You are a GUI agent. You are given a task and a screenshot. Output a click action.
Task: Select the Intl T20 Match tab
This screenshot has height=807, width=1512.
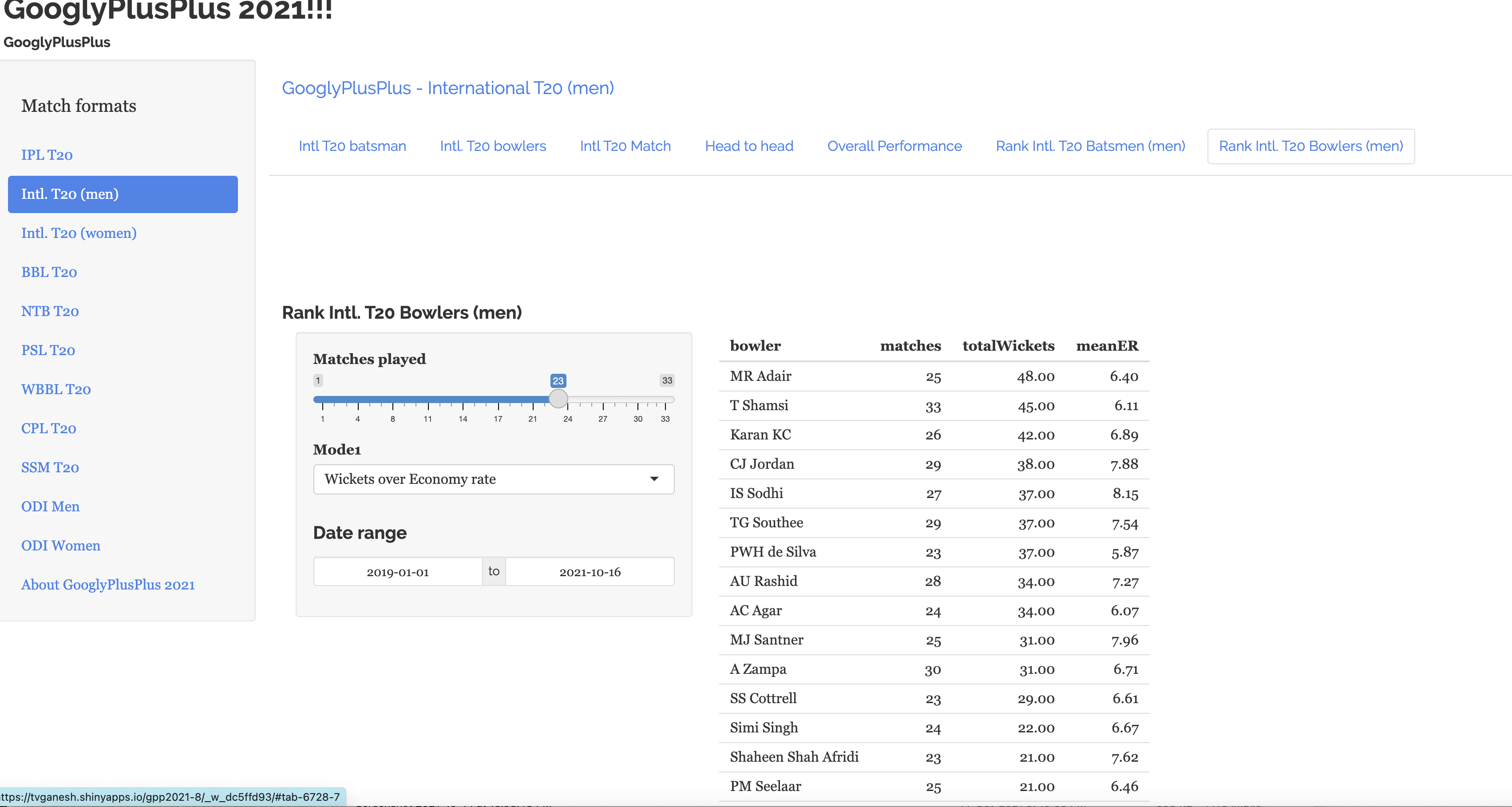[x=625, y=146]
